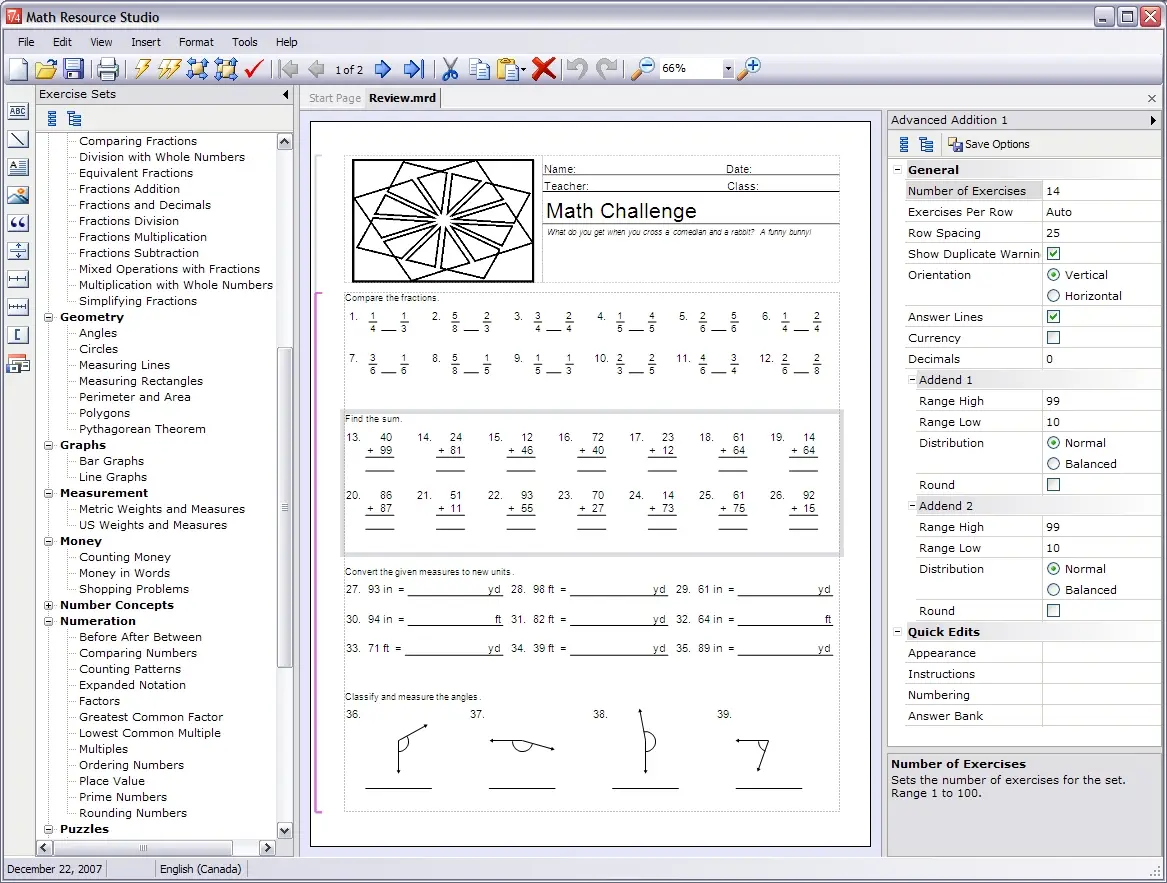The width and height of the screenshot is (1167, 883).
Task: Click Save Options in properties panel
Action: (x=988, y=144)
